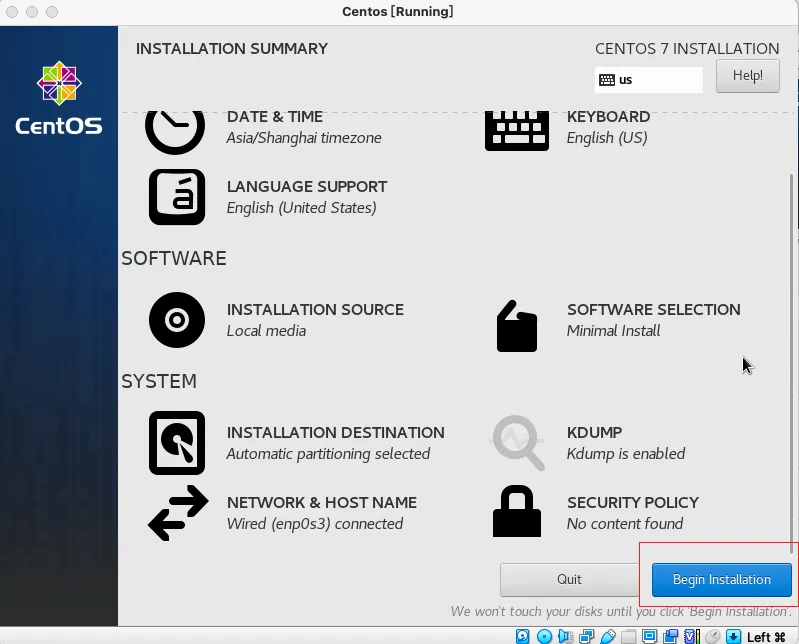Click 'No content found' text

pyautogui.click(x=625, y=524)
